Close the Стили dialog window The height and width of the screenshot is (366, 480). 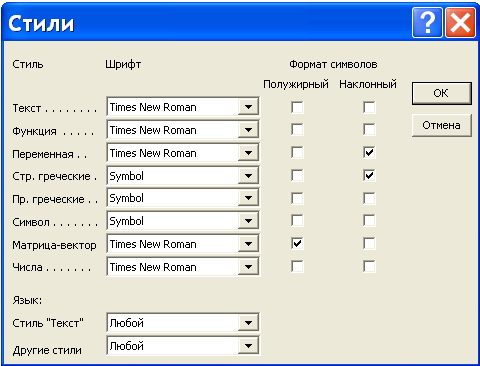click(460, 23)
